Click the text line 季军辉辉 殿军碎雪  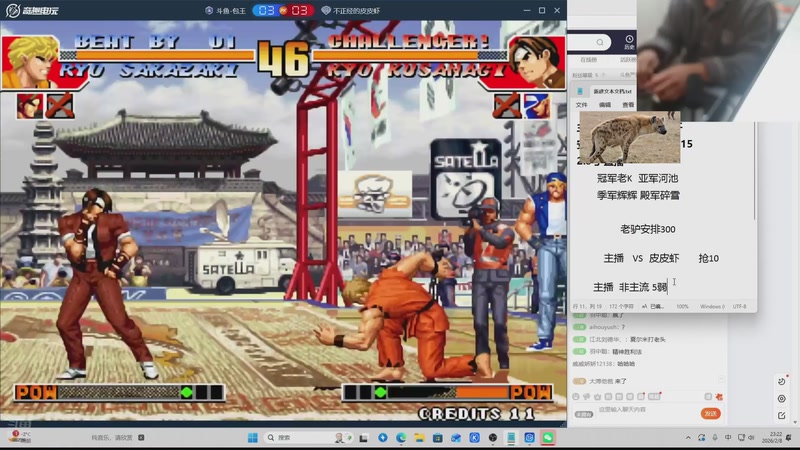click(638, 195)
